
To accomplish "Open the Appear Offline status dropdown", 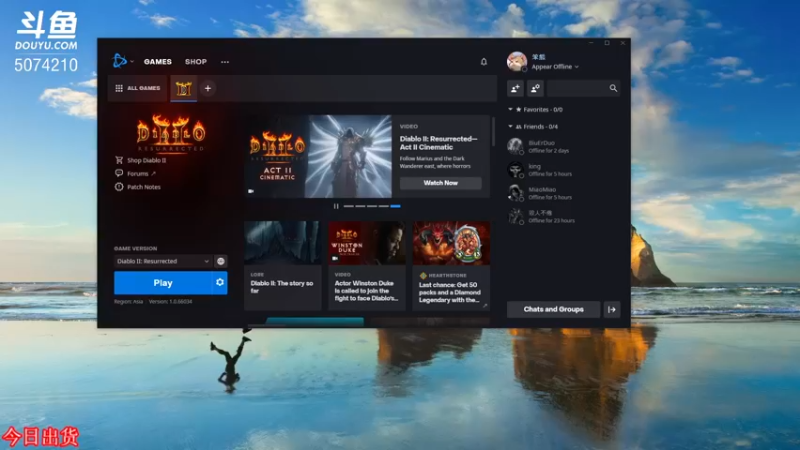I will click(x=555, y=67).
